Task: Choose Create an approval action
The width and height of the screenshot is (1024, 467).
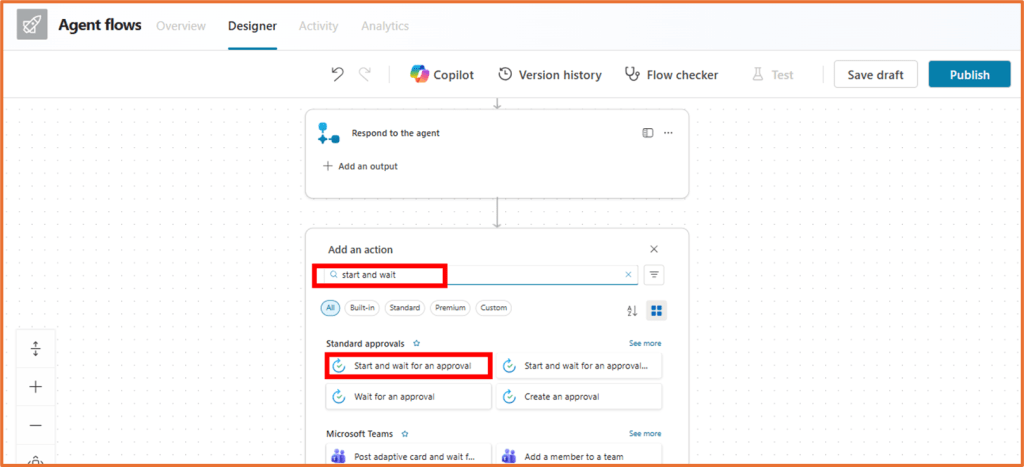Action: point(579,396)
